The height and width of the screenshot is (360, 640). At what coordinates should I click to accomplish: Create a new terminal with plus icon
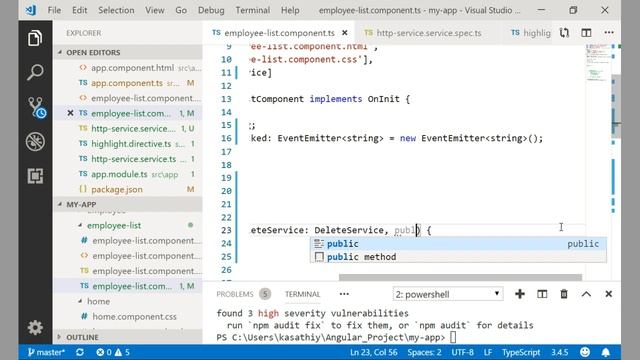(520, 294)
